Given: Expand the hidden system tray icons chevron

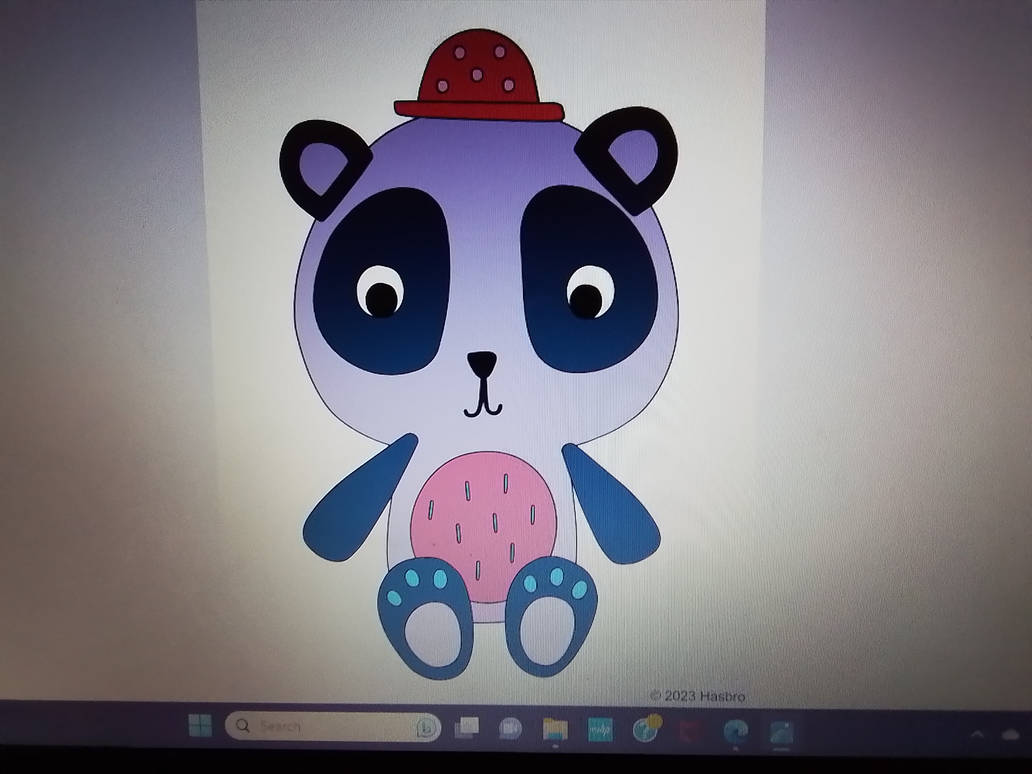Looking at the screenshot, I should click(977, 734).
